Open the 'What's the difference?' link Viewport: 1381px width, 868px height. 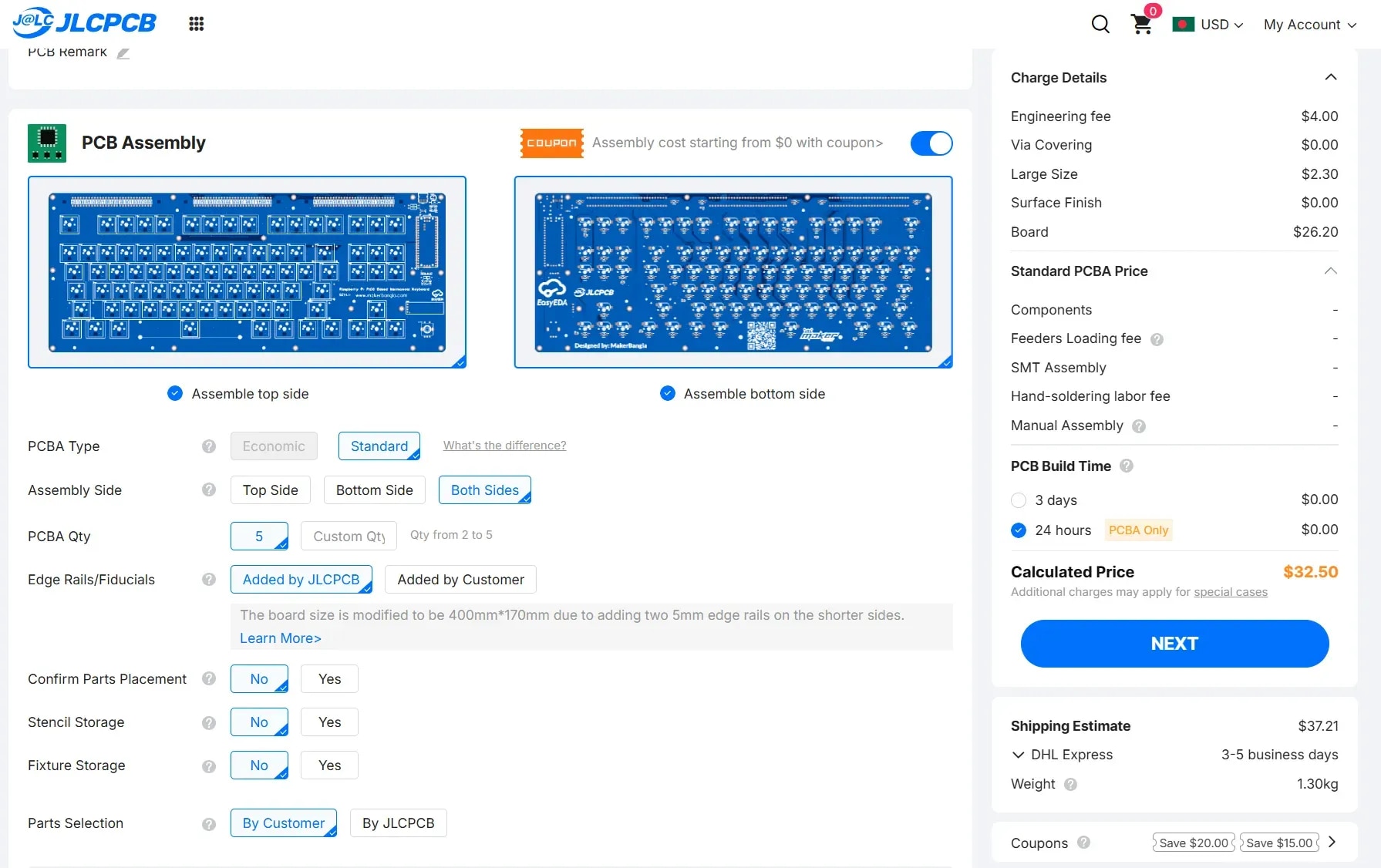[504, 446]
